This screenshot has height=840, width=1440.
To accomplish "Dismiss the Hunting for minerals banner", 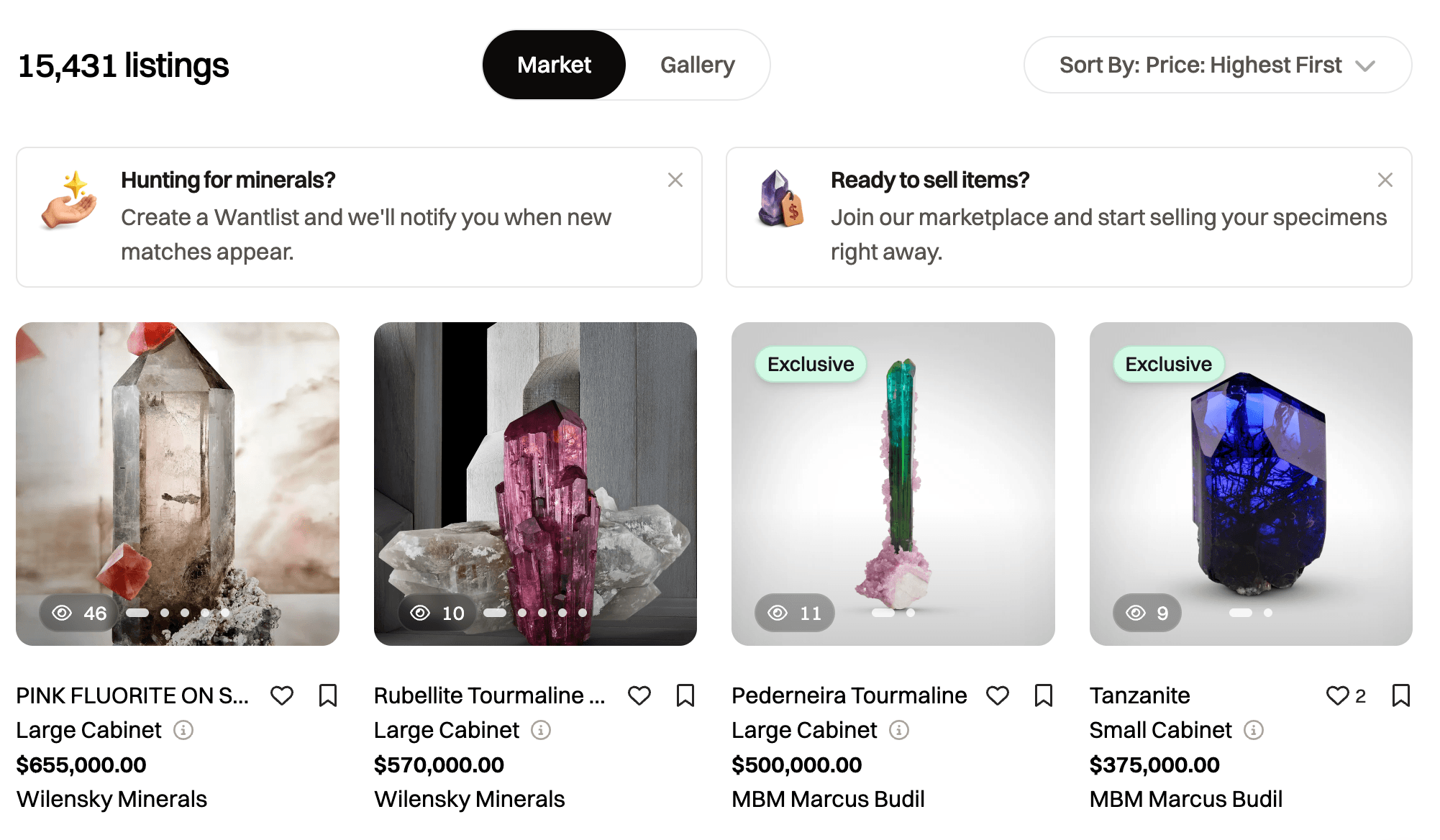I will (x=675, y=180).
